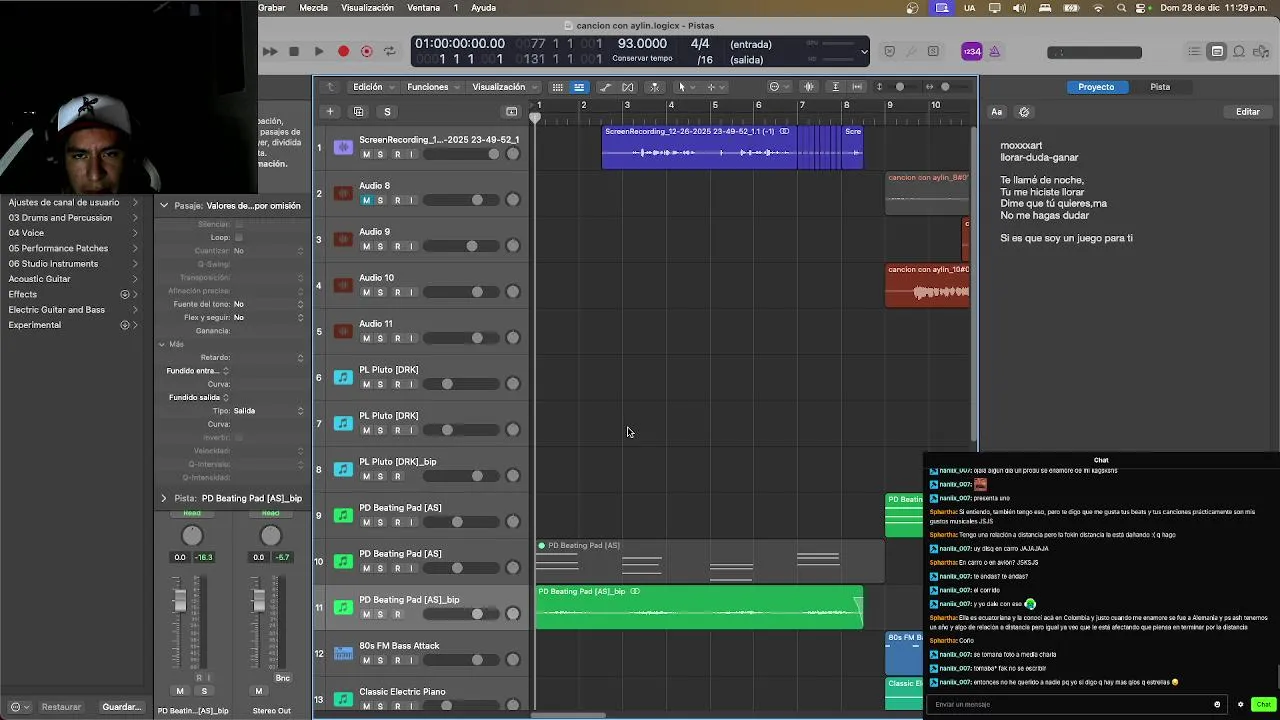1280x720 pixels.
Task: Switch tracks area to grid view icon
Action: click(557, 87)
